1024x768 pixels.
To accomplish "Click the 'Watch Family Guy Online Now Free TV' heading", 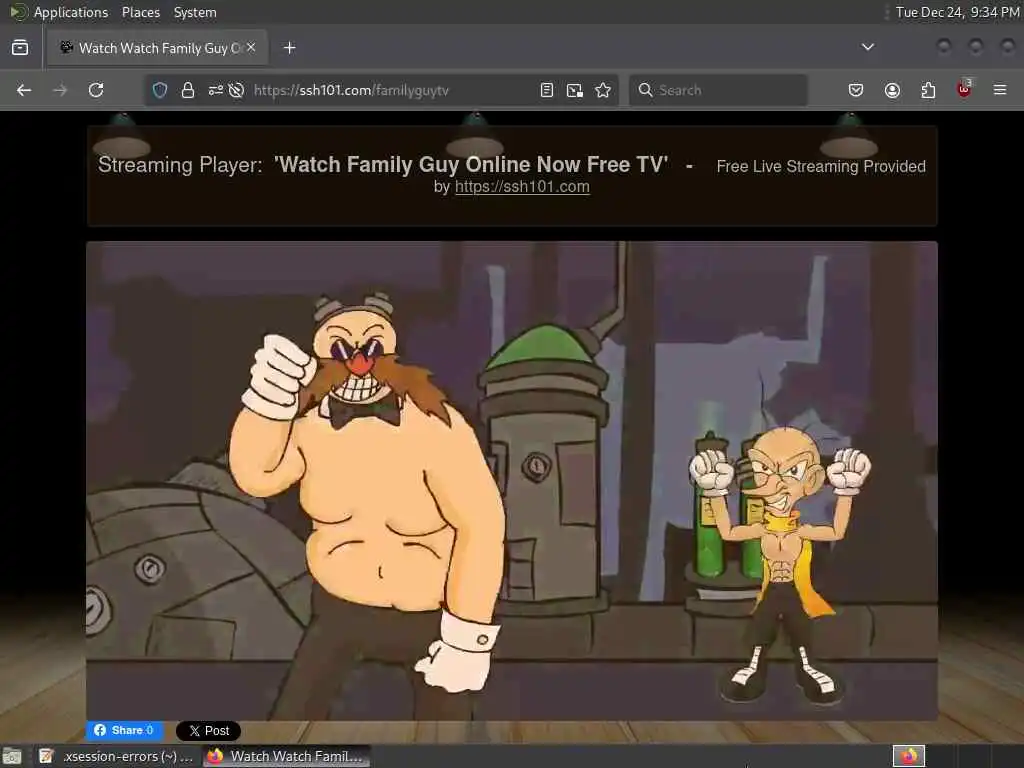I will pos(471,165).
